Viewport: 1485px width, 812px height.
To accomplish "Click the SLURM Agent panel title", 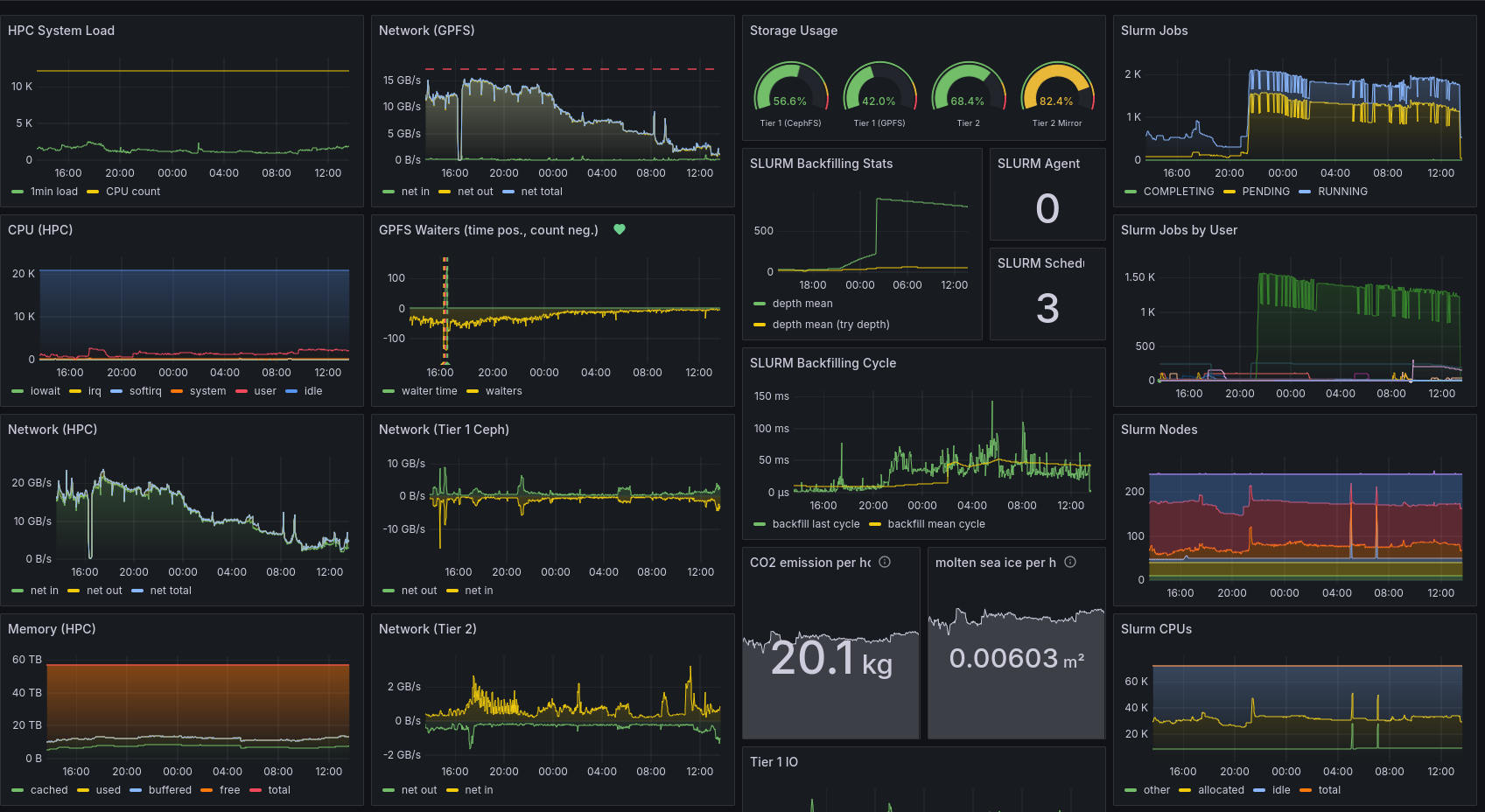I will point(1039,164).
